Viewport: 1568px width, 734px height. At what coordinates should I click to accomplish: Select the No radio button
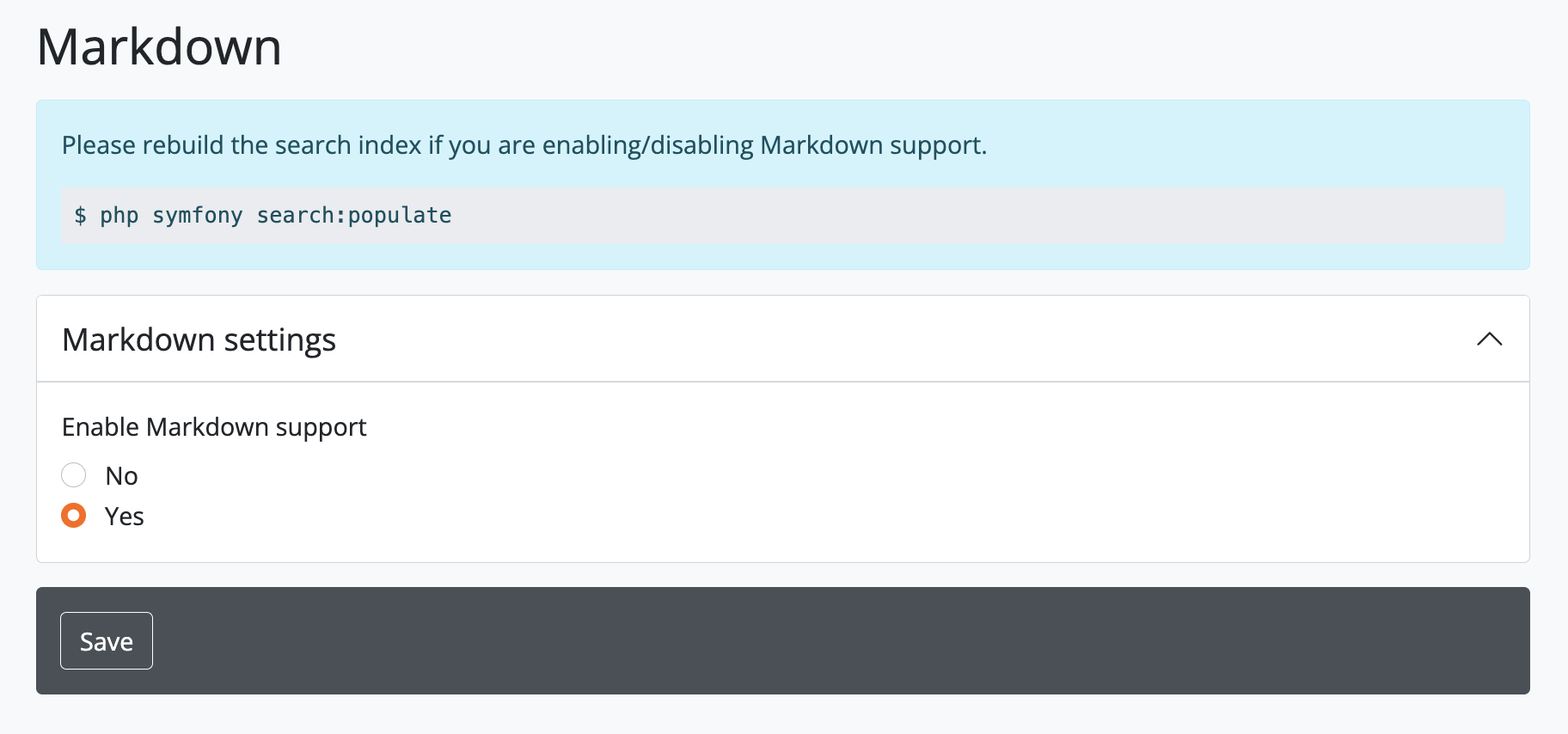point(74,474)
